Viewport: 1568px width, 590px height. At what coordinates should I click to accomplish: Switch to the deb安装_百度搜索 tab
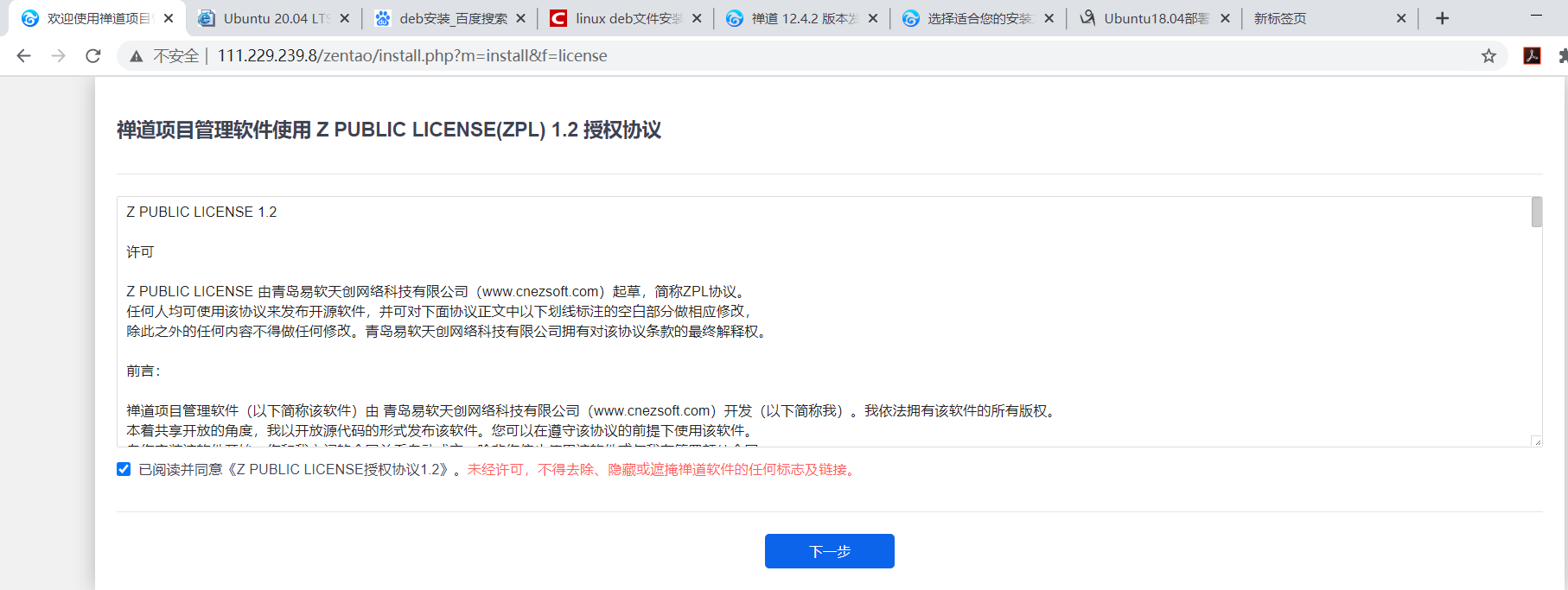point(449,18)
